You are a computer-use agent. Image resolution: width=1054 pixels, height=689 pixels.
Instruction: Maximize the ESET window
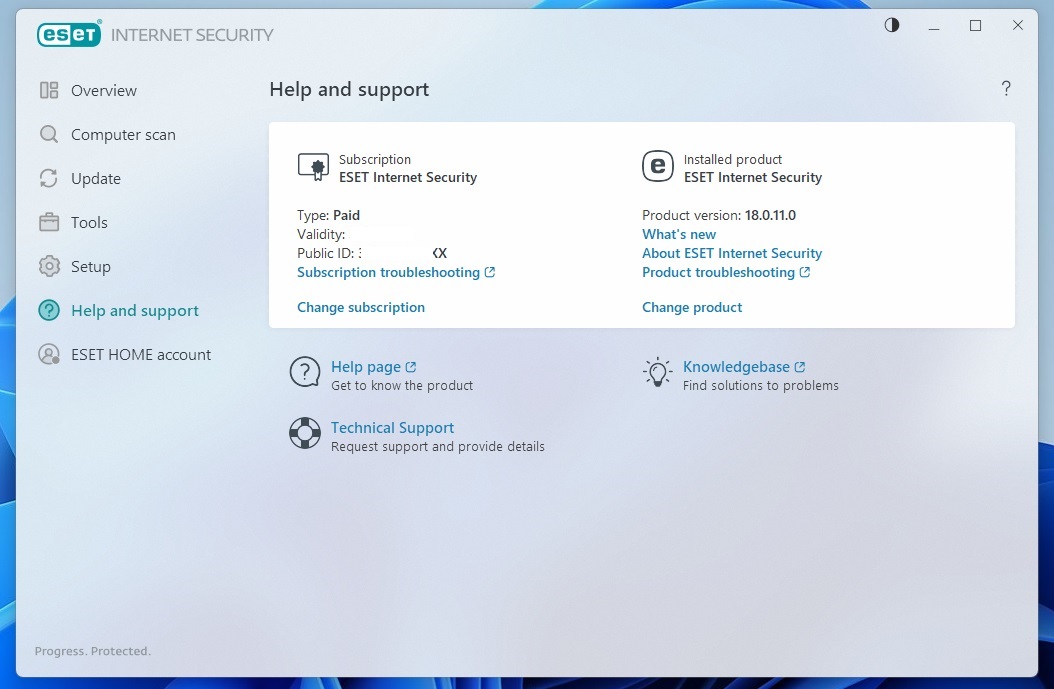[x=975, y=26]
